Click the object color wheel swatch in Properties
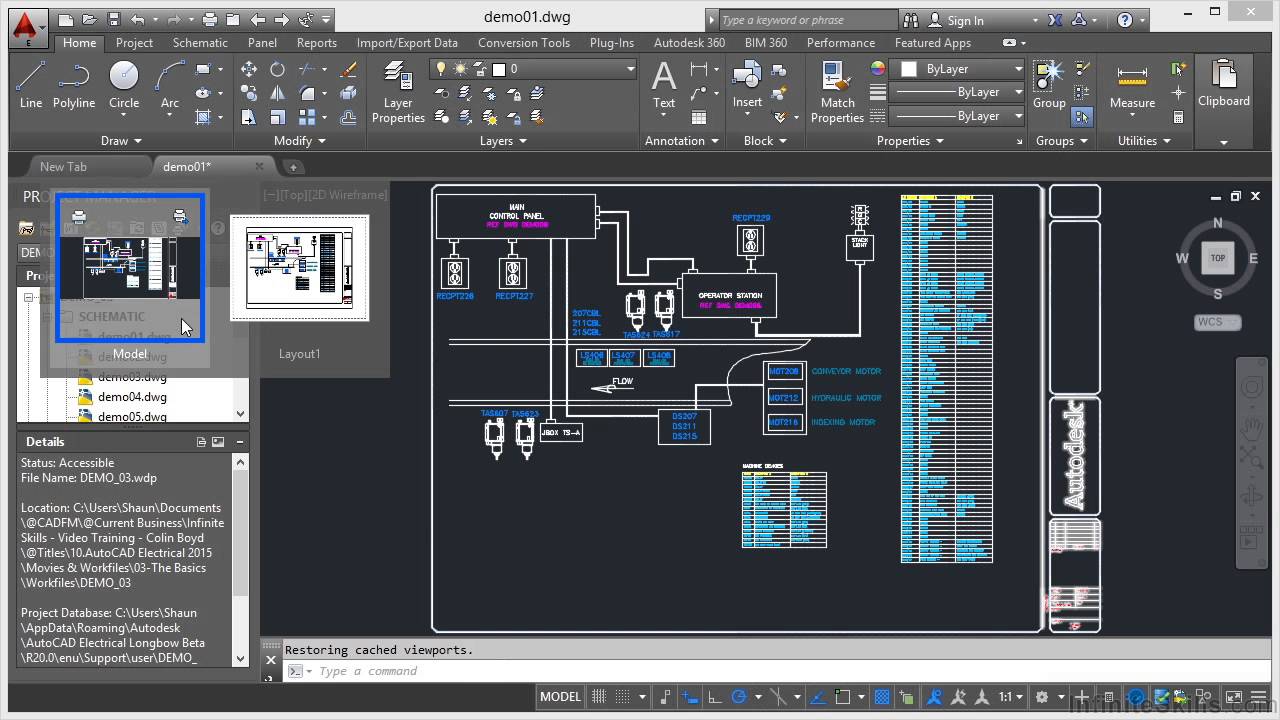 (878, 69)
